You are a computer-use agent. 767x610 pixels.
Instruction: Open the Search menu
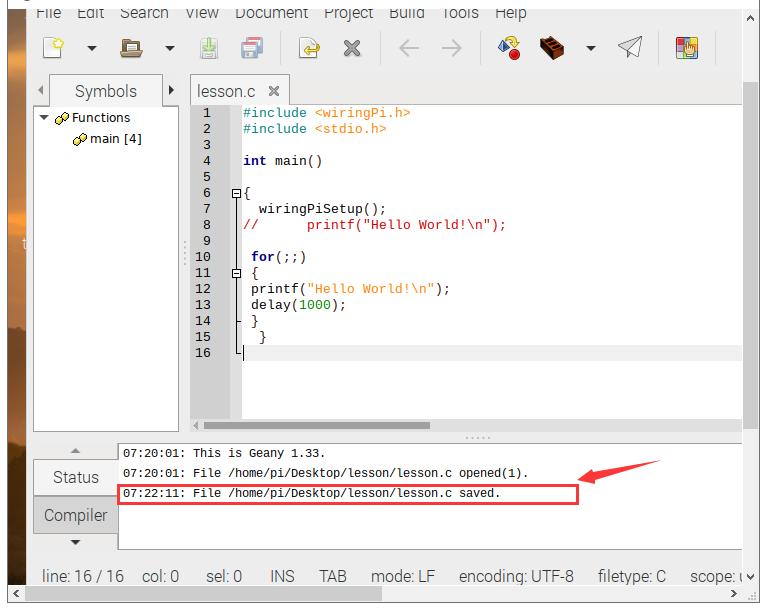click(x=144, y=13)
